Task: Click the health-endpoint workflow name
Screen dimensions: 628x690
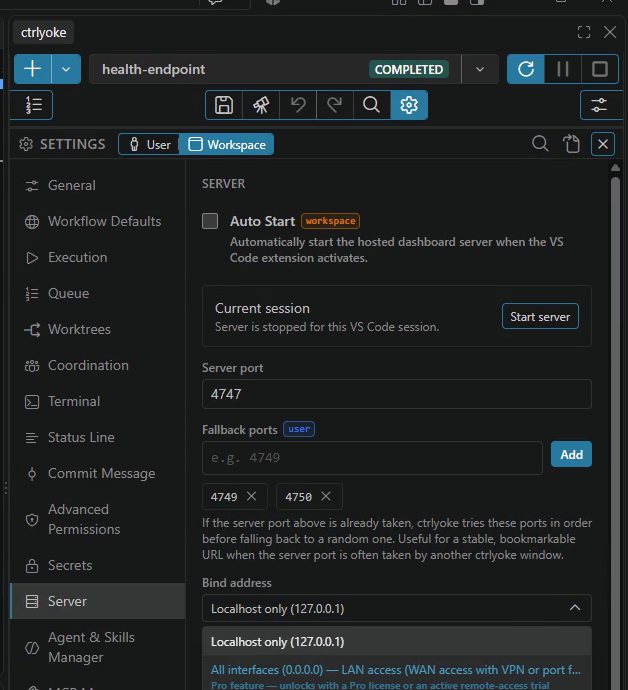Action: point(154,70)
